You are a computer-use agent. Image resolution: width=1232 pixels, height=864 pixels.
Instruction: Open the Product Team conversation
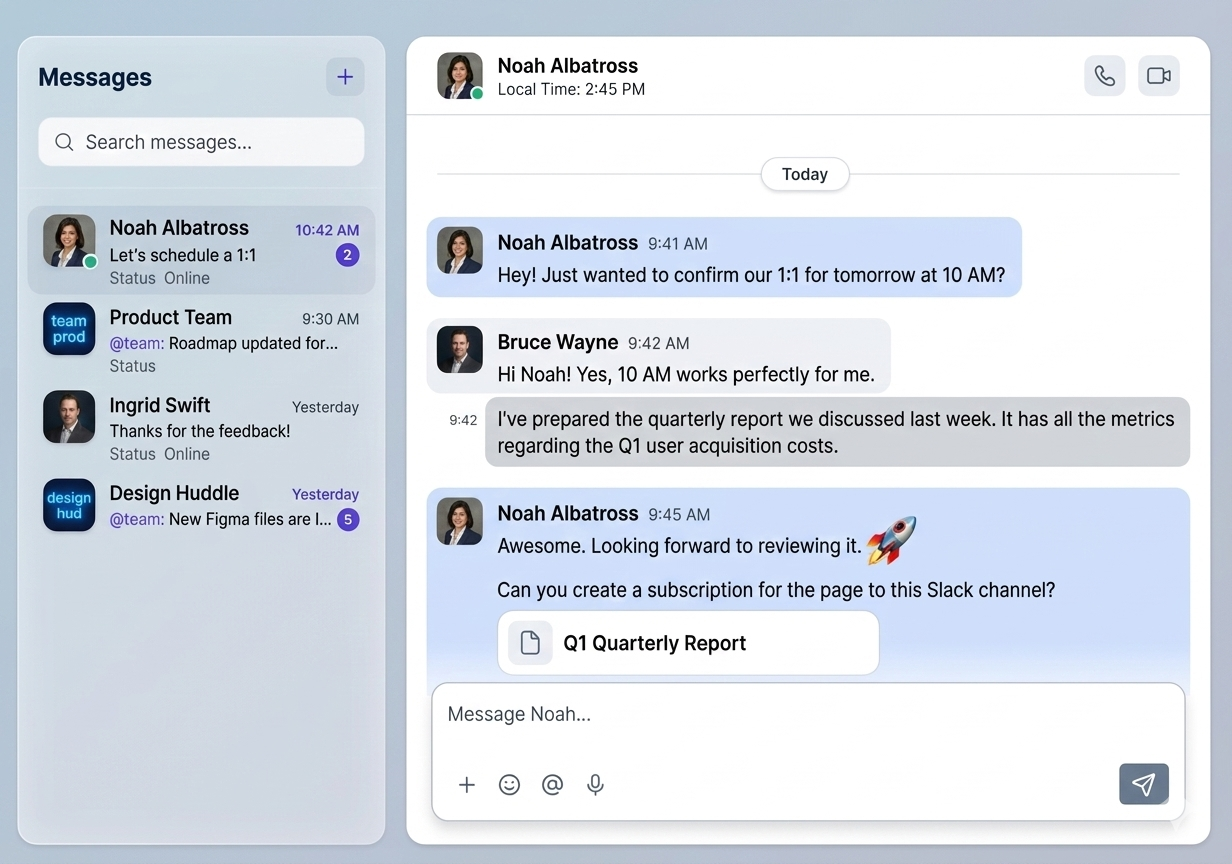[x=200, y=339]
